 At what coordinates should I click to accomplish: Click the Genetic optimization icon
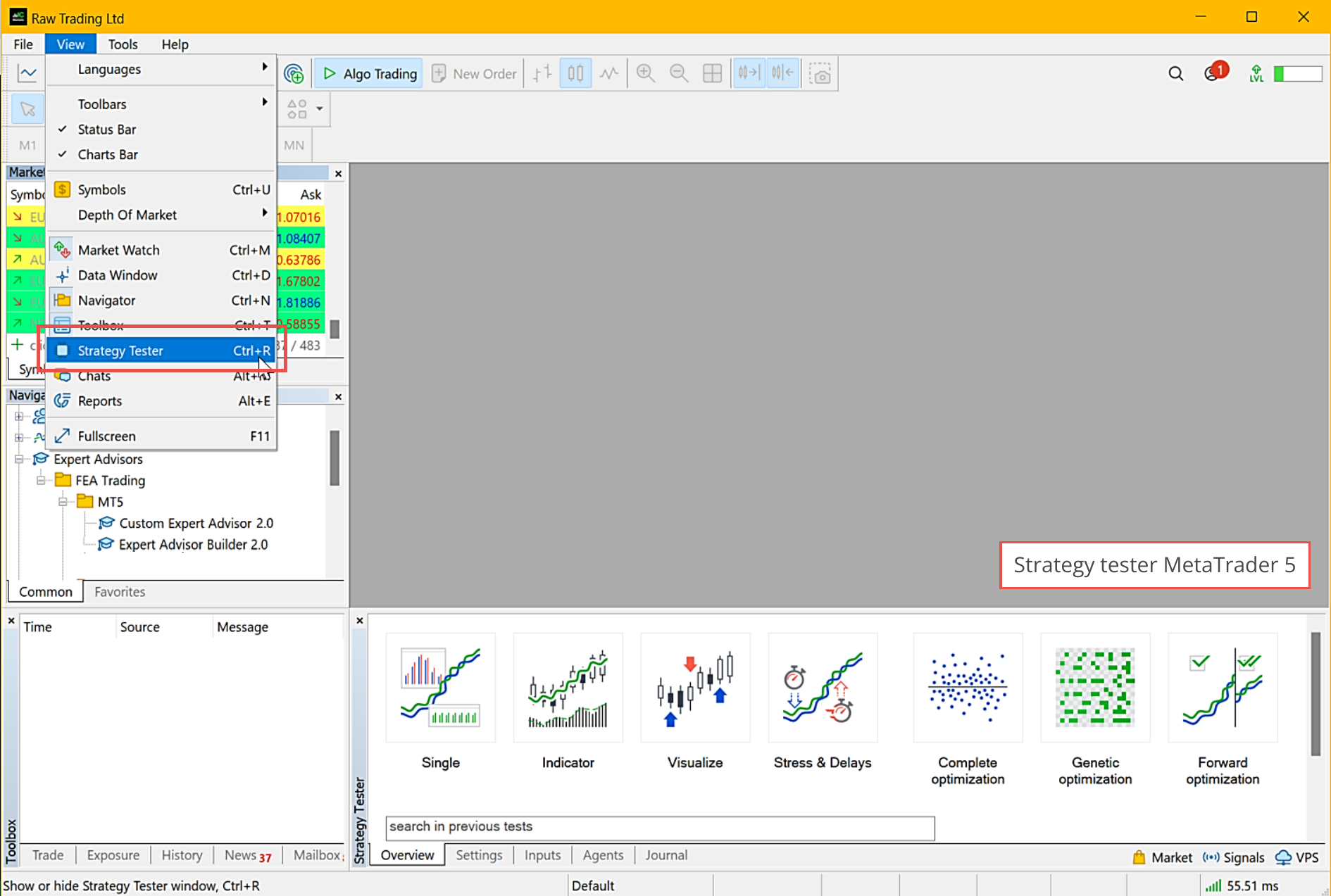pos(1095,688)
